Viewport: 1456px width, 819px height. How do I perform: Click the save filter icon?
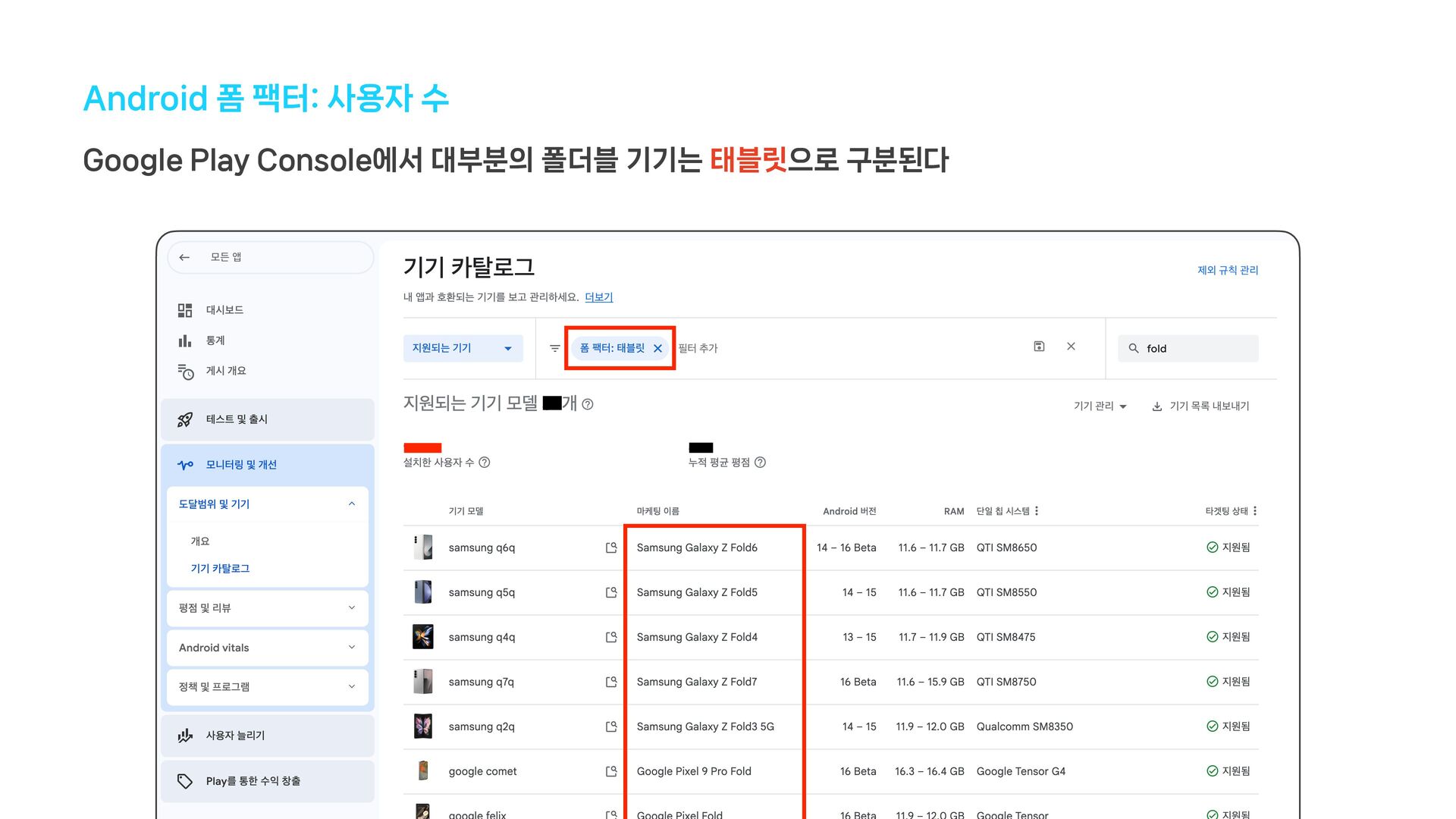1039,347
